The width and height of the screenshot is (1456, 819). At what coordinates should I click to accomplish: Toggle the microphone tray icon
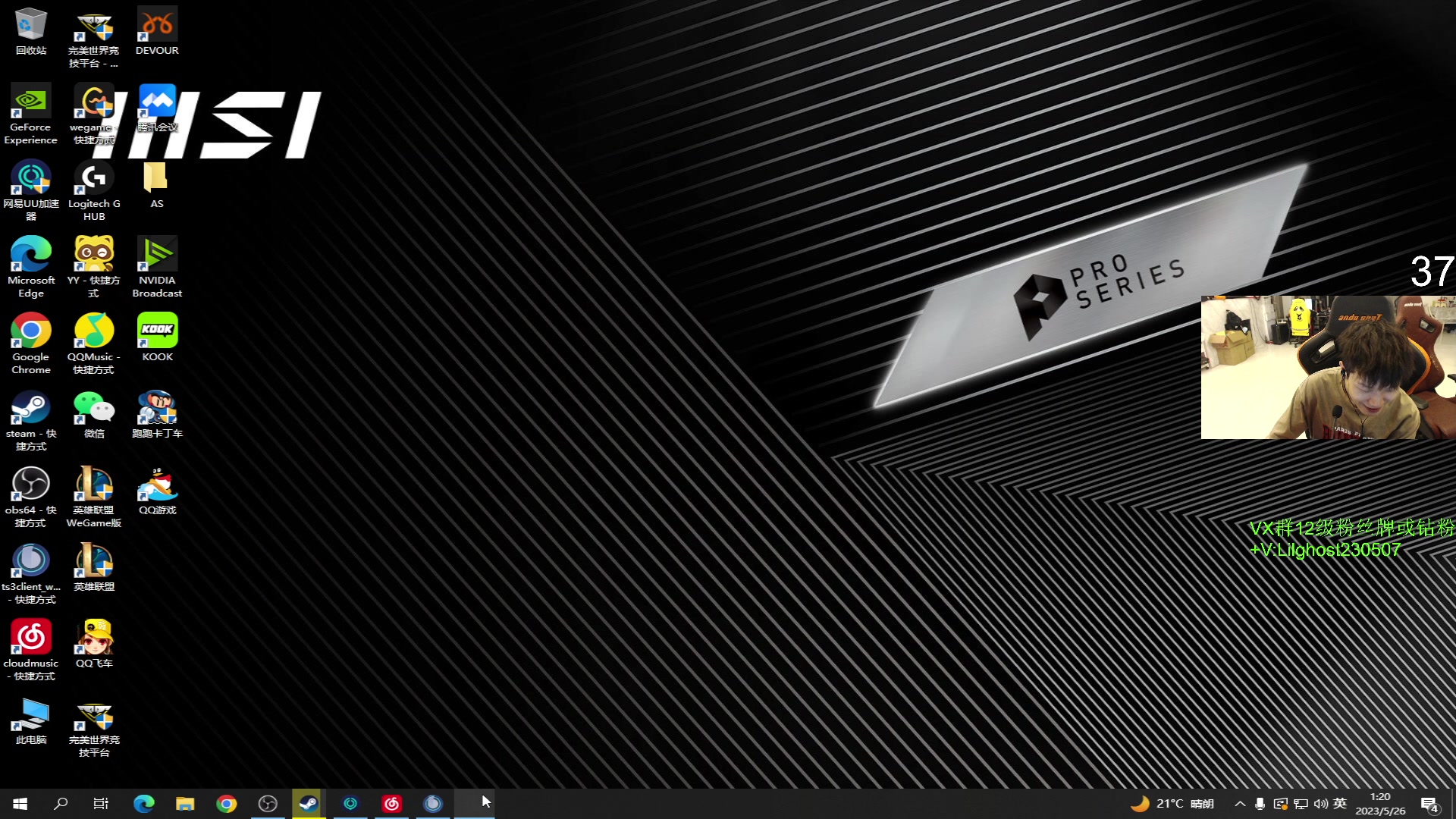[x=1260, y=804]
